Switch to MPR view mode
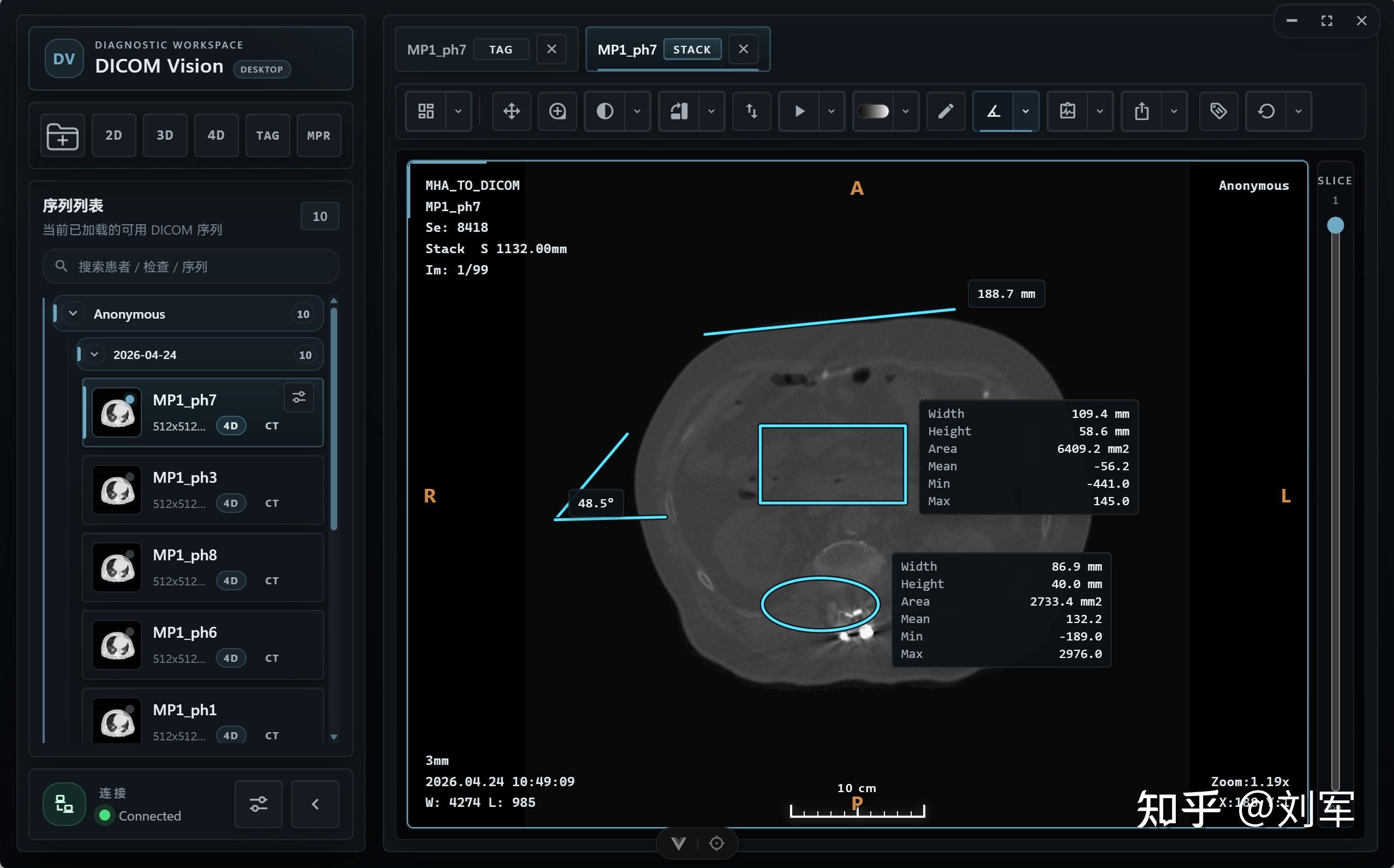 pos(319,135)
